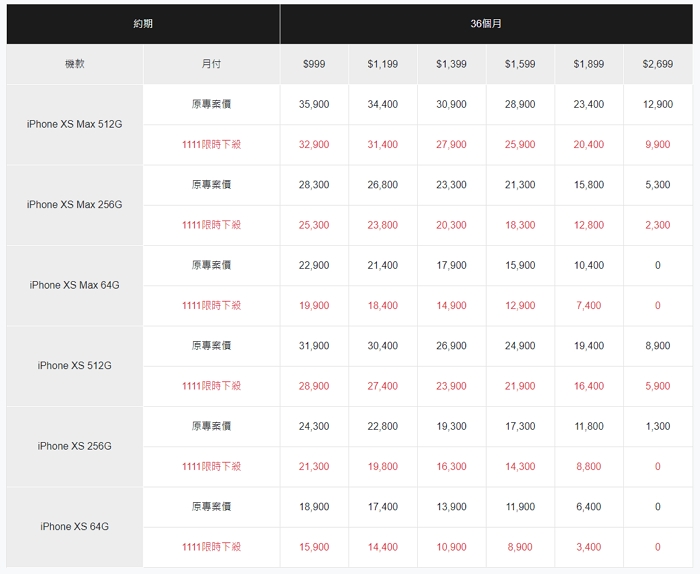Screen dimensions: 700x574
Task: Click the red 18,400 sale price
Action: (383, 306)
